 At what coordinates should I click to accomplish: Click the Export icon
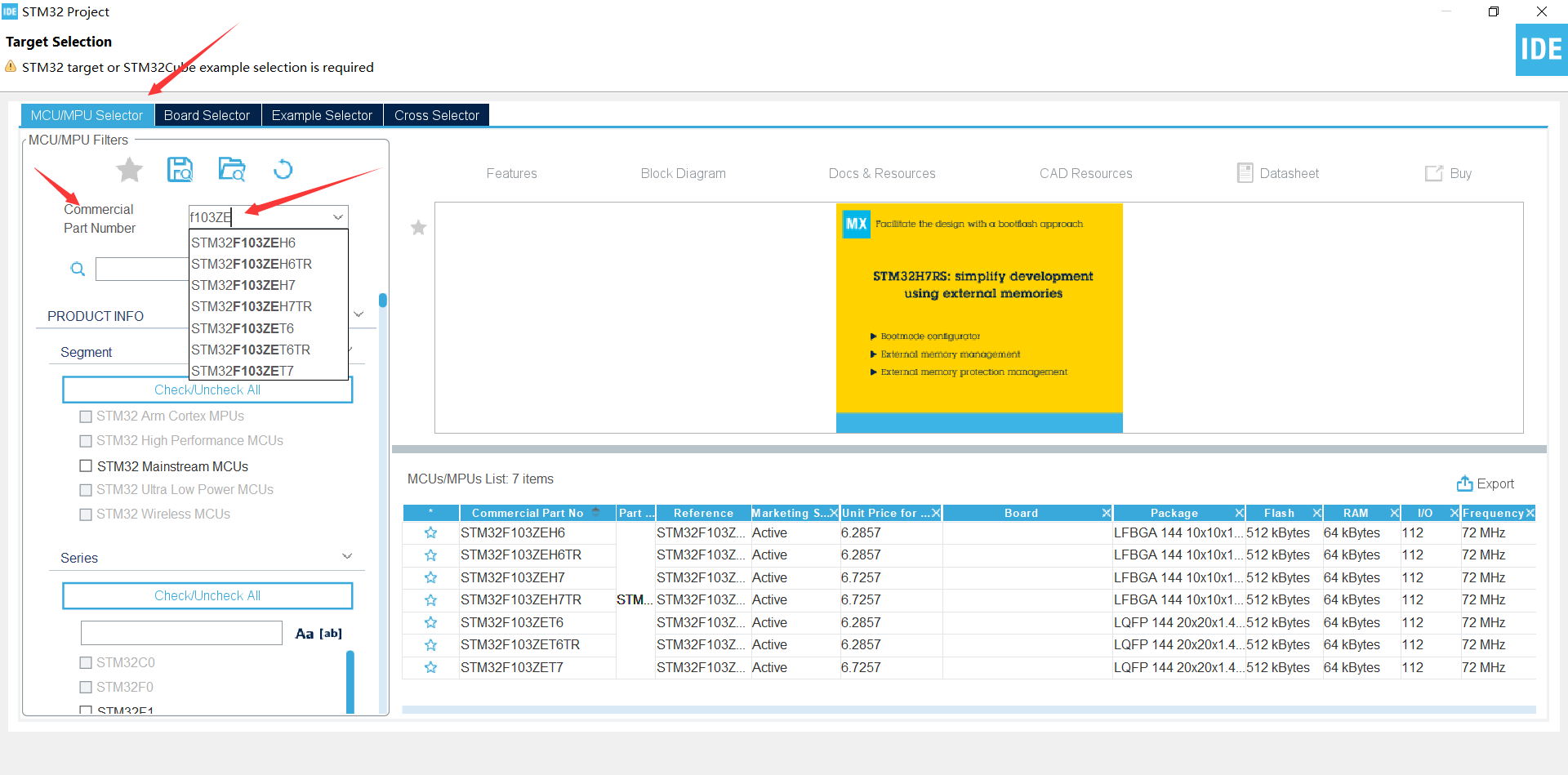click(1464, 483)
